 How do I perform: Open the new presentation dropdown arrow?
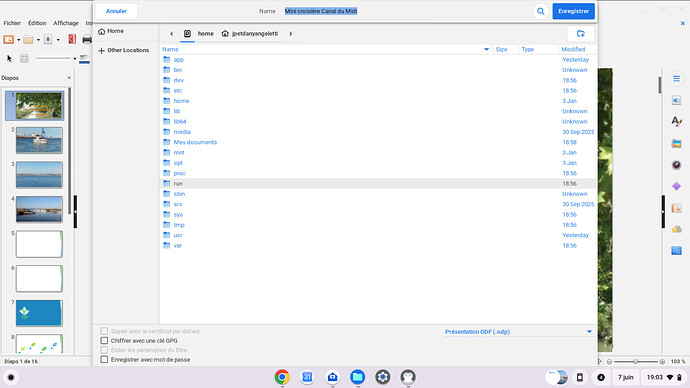pyautogui.click(x=18, y=40)
